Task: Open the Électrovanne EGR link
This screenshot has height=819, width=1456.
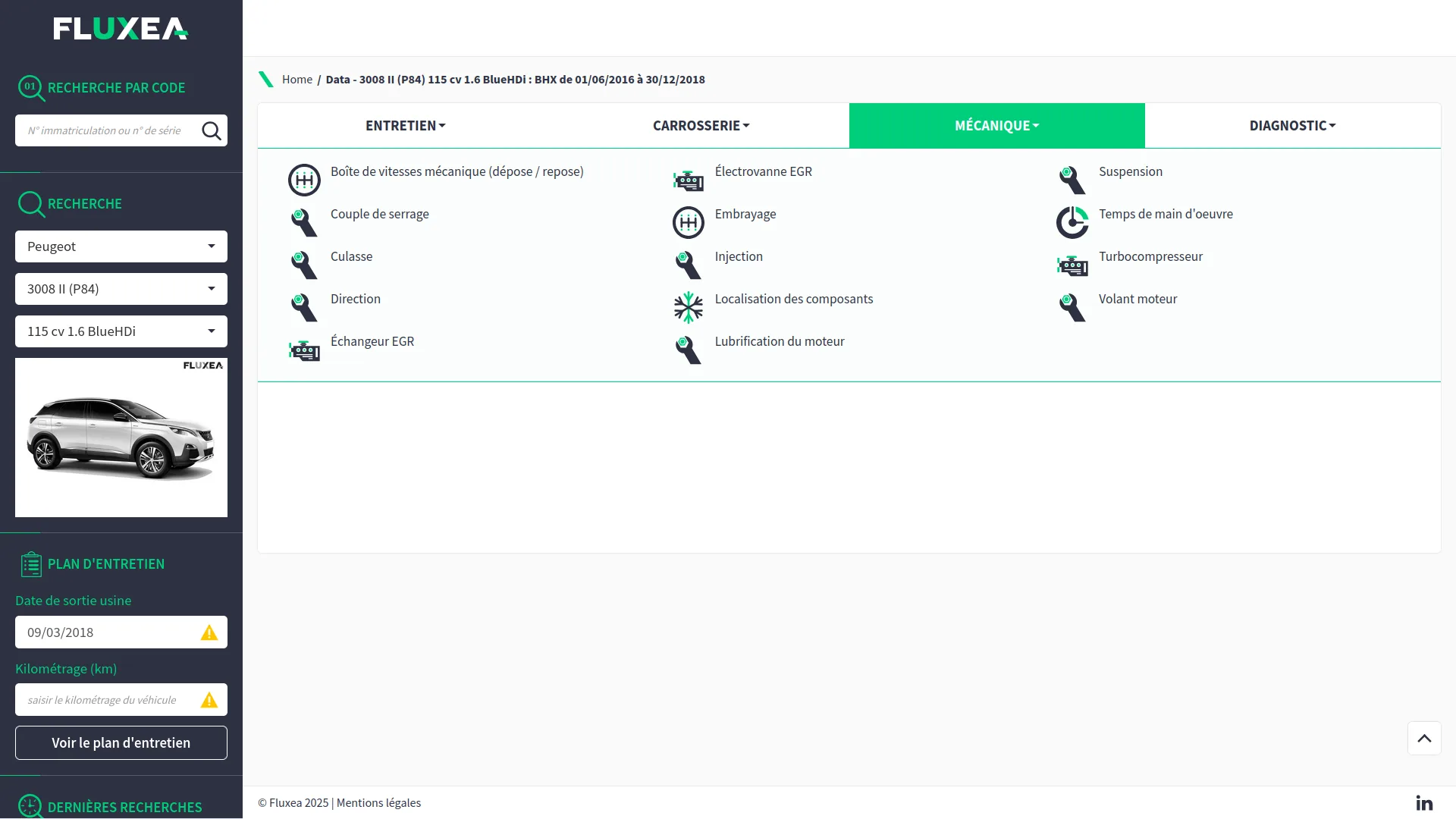Action: click(764, 172)
